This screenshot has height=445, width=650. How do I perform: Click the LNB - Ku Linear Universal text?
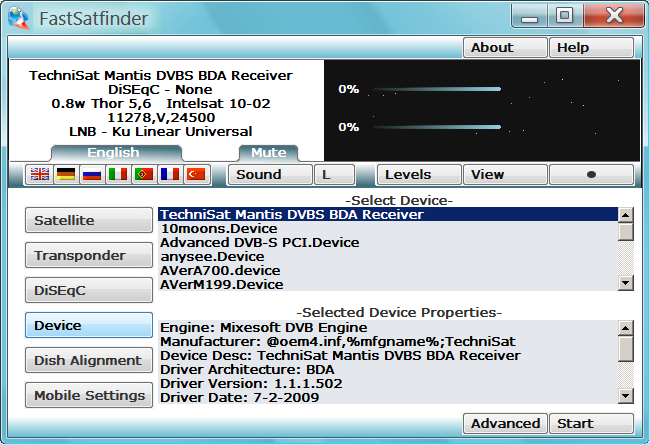[160, 131]
